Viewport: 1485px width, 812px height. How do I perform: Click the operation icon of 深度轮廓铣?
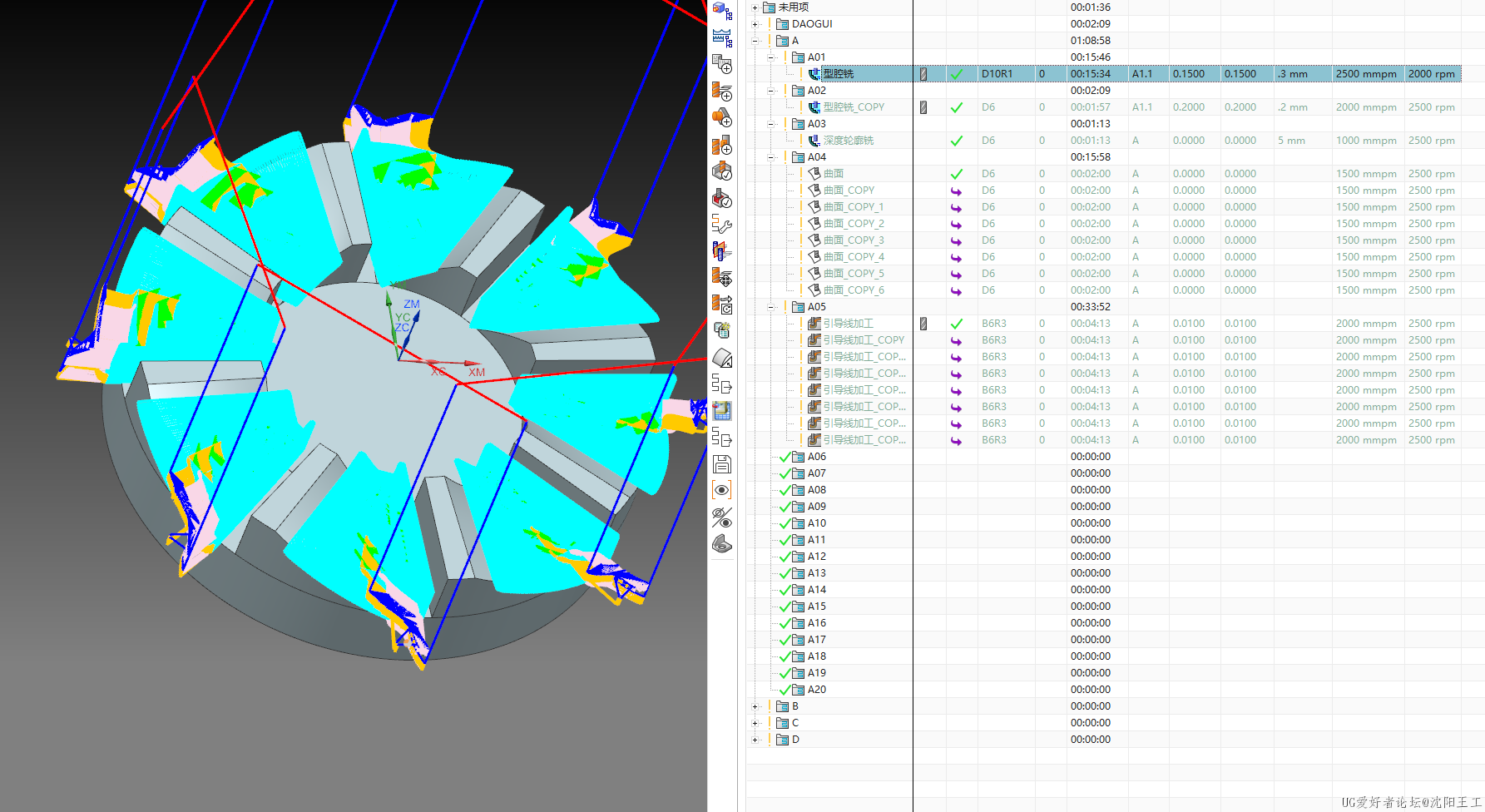tap(814, 141)
